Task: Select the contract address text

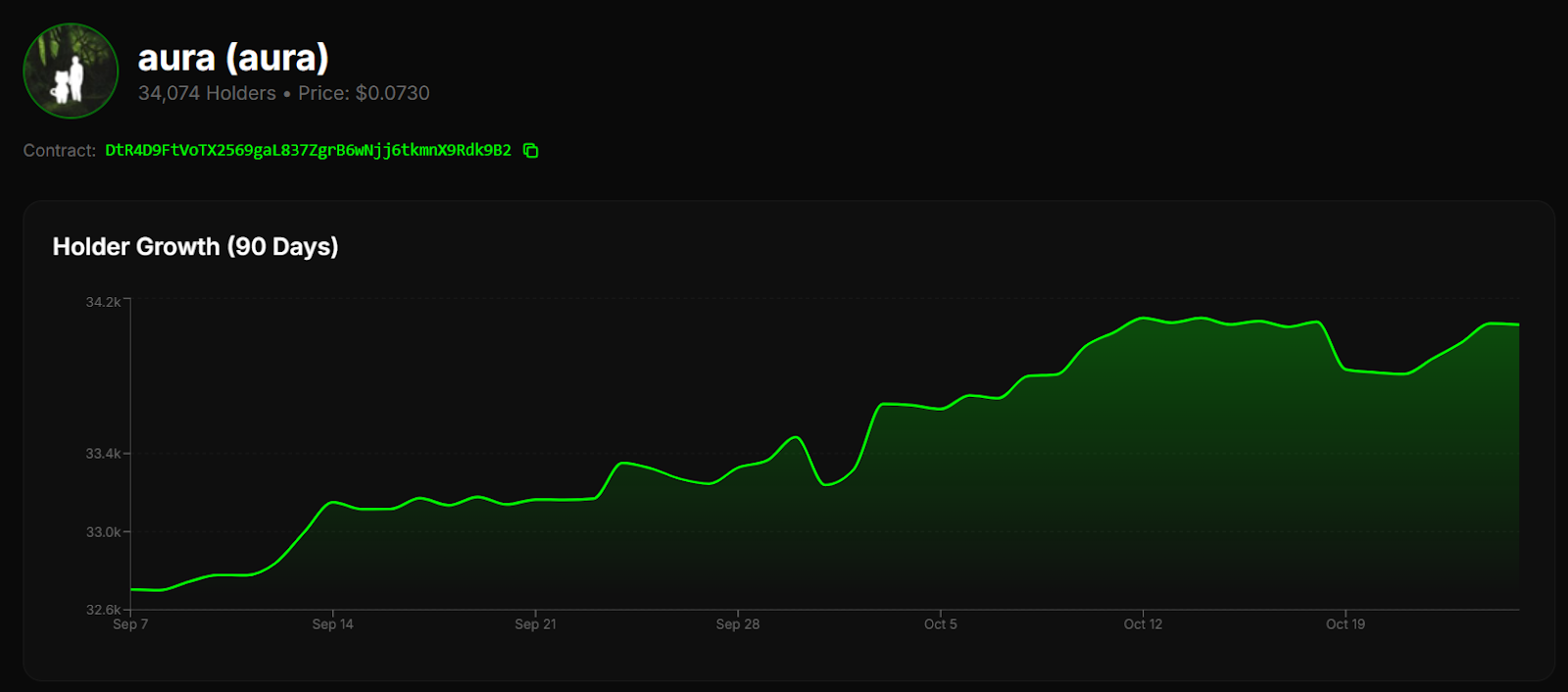Action: tap(308, 150)
